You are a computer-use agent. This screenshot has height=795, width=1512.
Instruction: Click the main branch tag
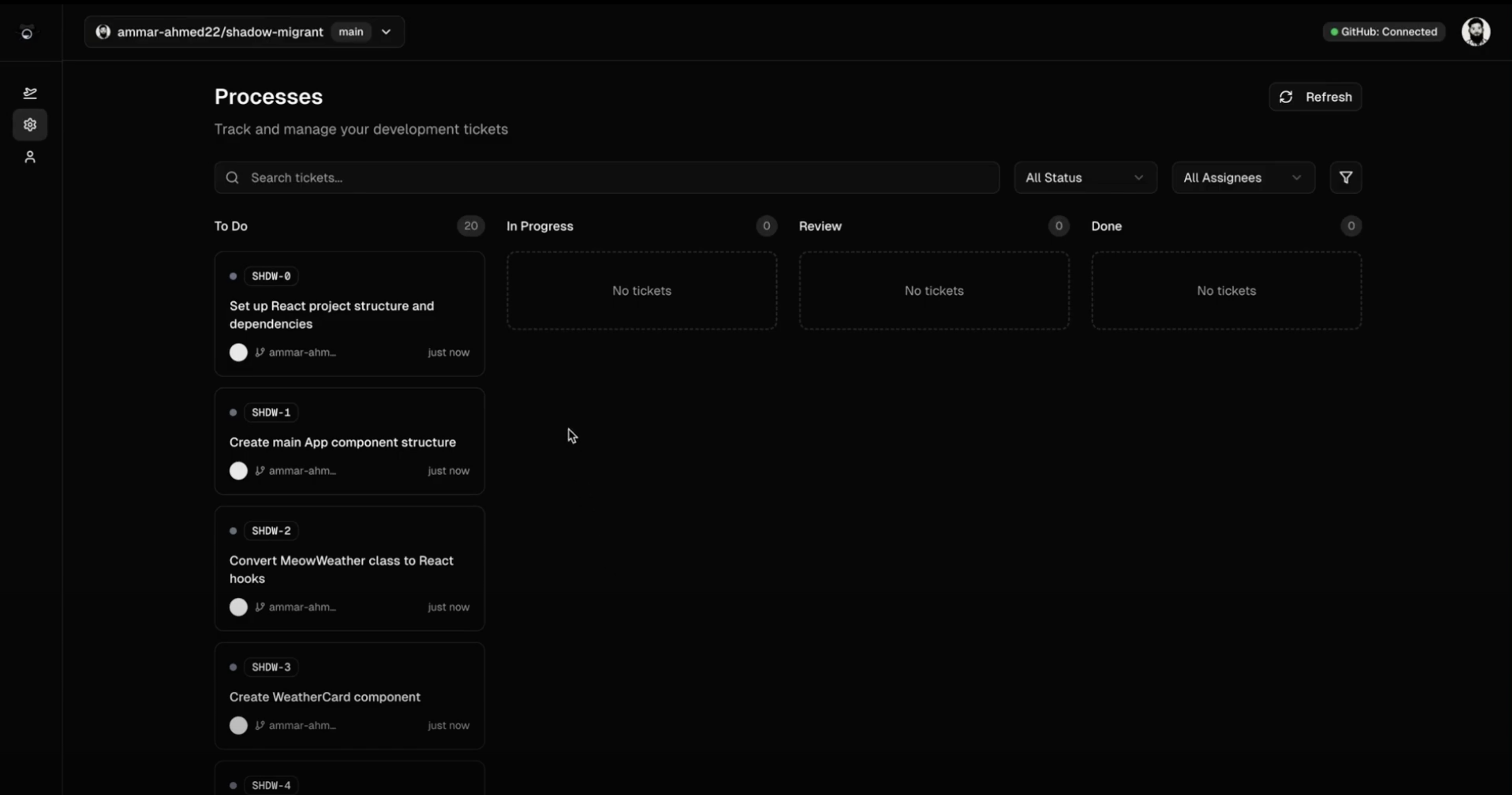point(350,32)
